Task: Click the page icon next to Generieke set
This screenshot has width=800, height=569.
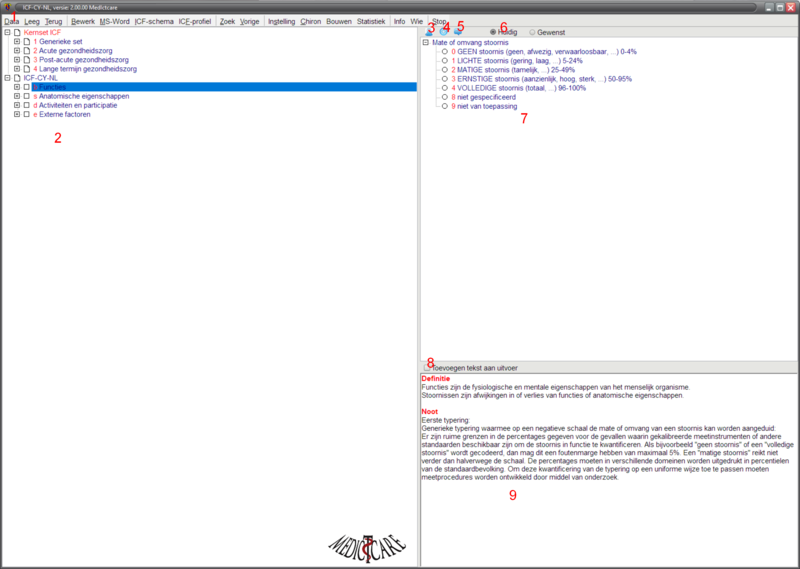Action: pyautogui.click(x=27, y=42)
